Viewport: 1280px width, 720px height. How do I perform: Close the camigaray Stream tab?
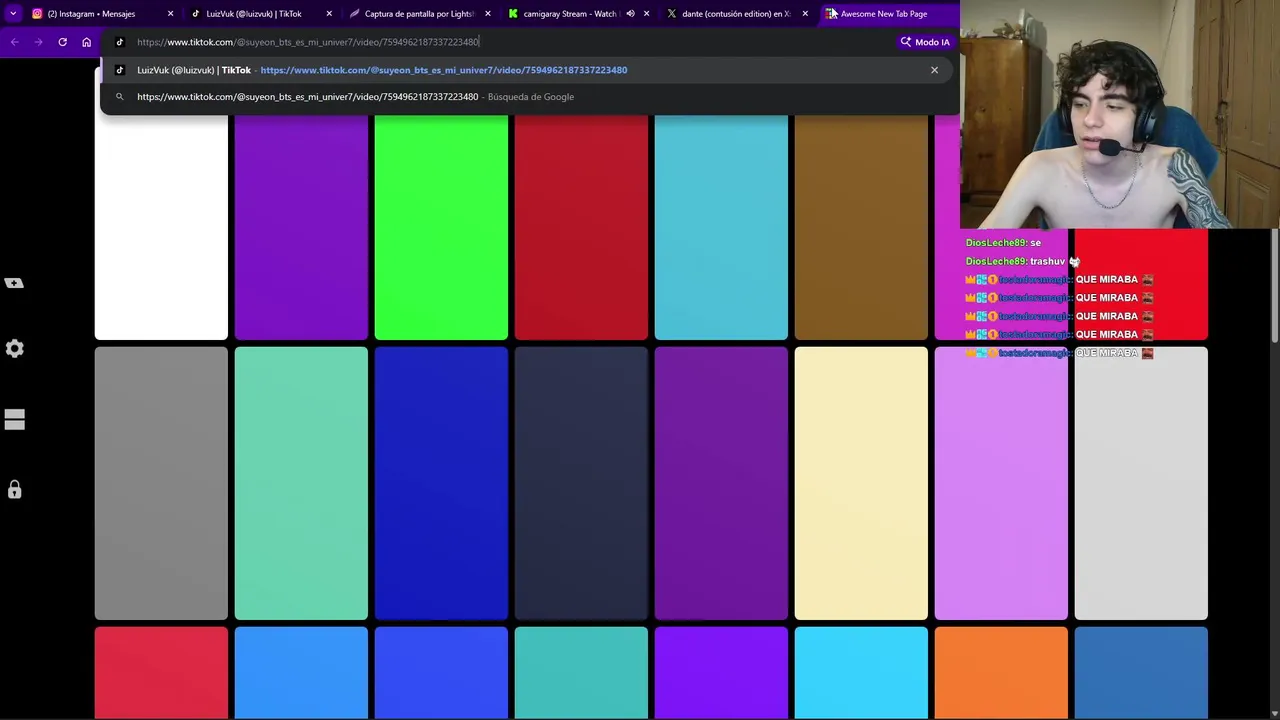[x=647, y=14]
